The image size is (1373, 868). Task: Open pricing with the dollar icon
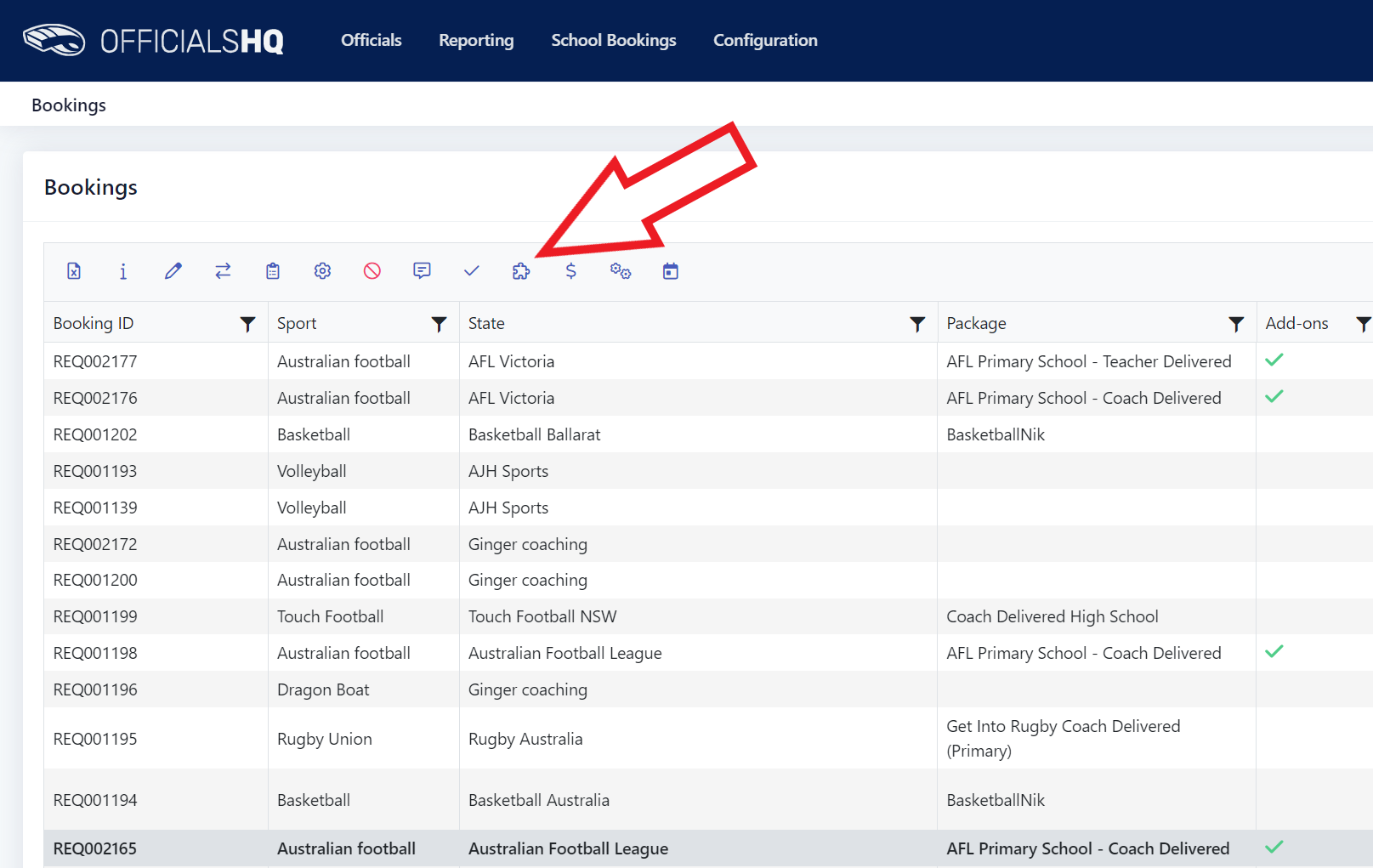570,271
